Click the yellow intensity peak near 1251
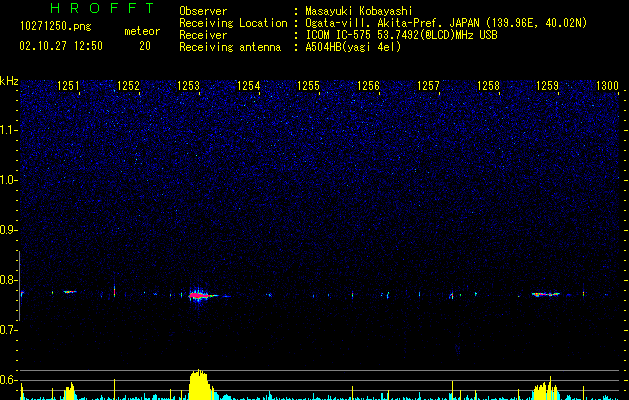The height and width of the screenshot is (400, 629). click(69, 391)
